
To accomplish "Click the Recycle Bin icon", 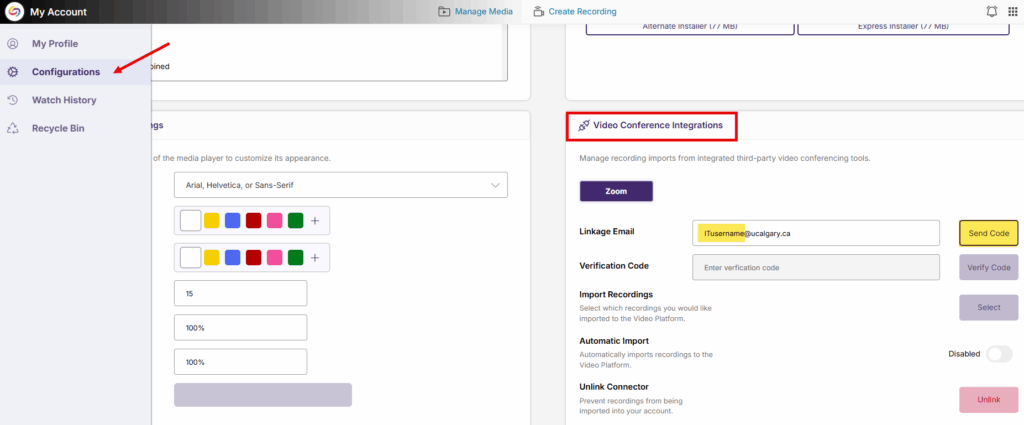I will pos(12,128).
